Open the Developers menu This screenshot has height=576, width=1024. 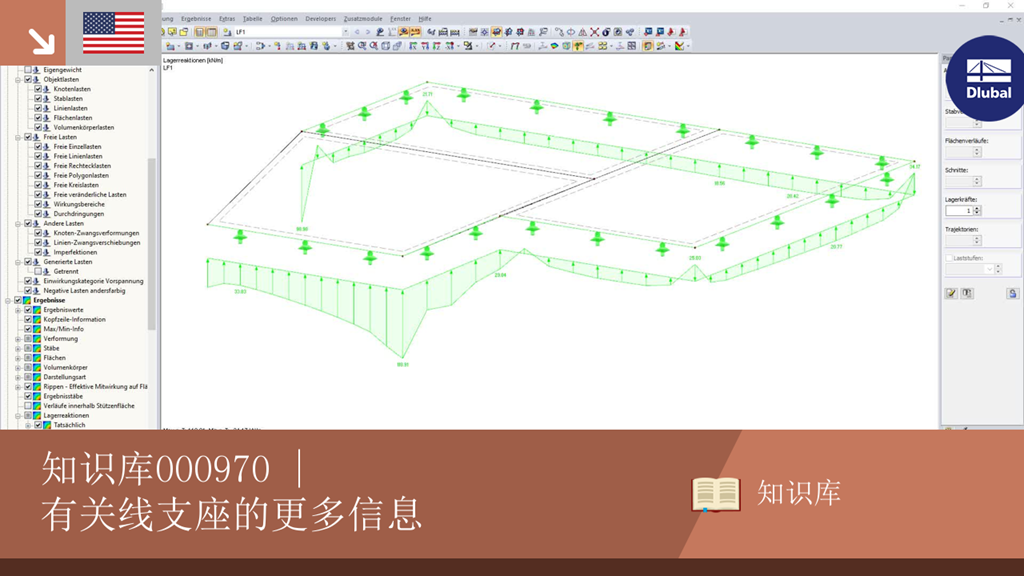click(x=320, y=19)
